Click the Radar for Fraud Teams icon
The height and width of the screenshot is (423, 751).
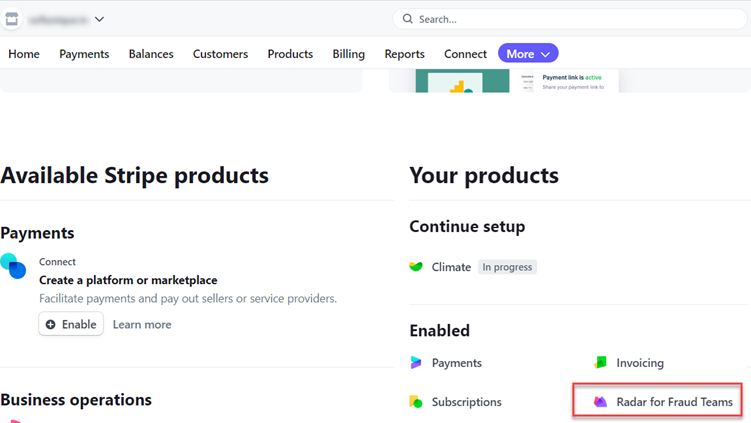coord(600,402)
